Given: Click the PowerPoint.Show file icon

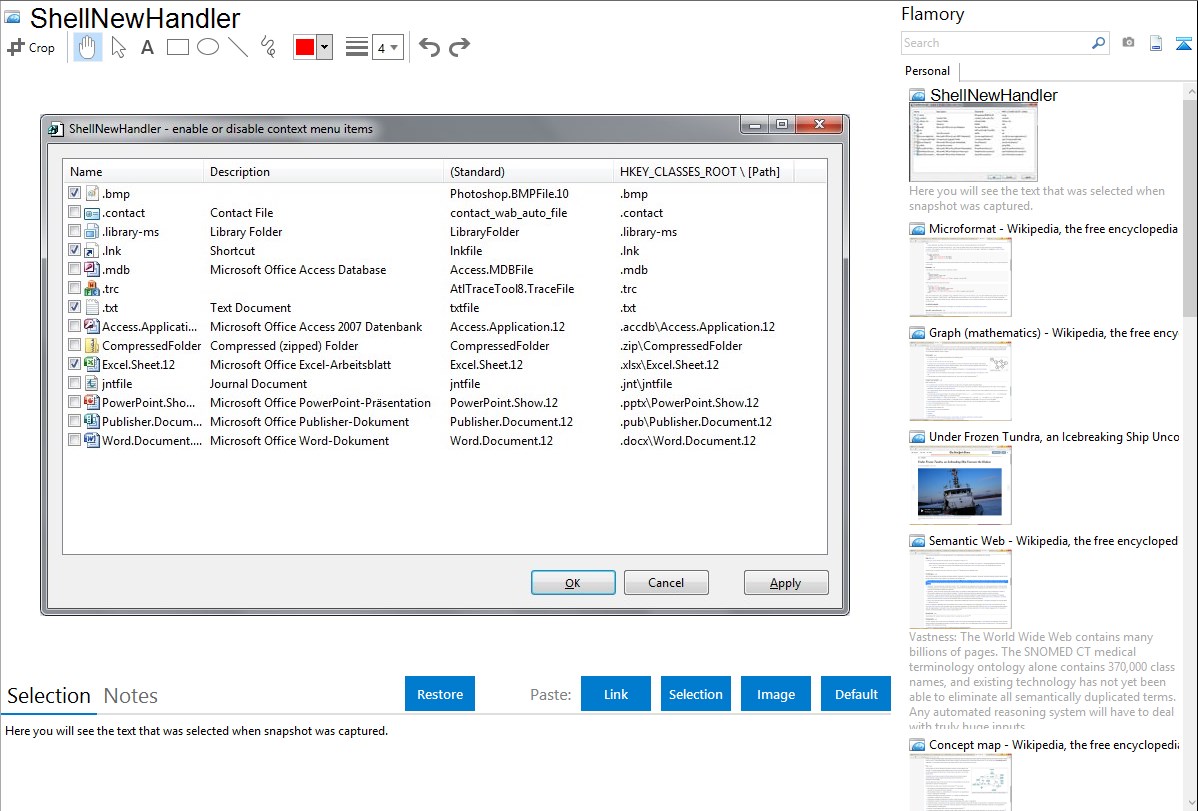Looking at the screenshot, I should pos(92,402).
